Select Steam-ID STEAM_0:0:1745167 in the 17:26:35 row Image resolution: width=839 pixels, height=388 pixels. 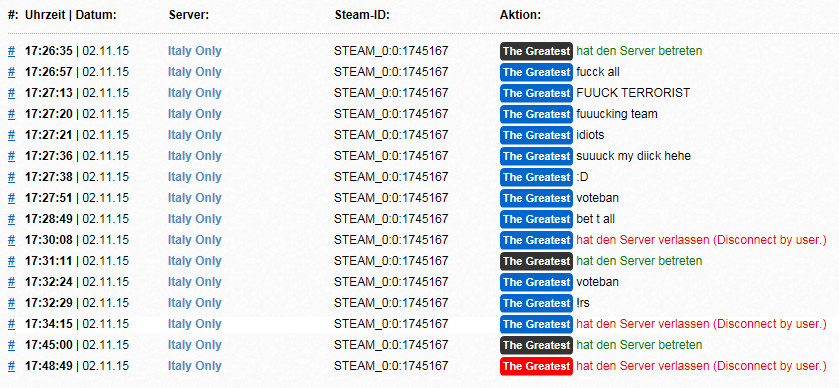391,51
